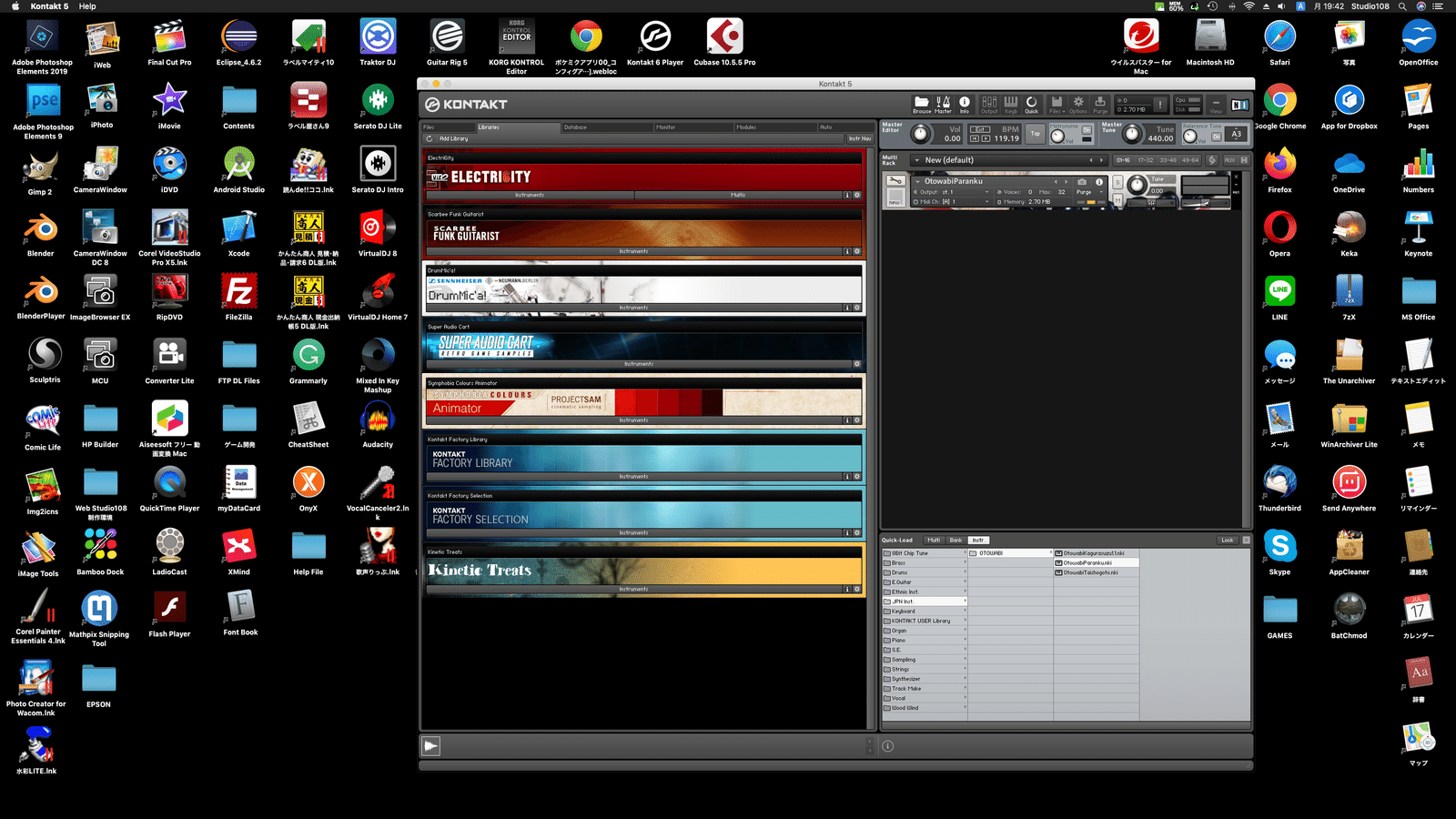Open the Output st.1 dropdown
Screen dimensions: 1456x819
pos(953,192)
